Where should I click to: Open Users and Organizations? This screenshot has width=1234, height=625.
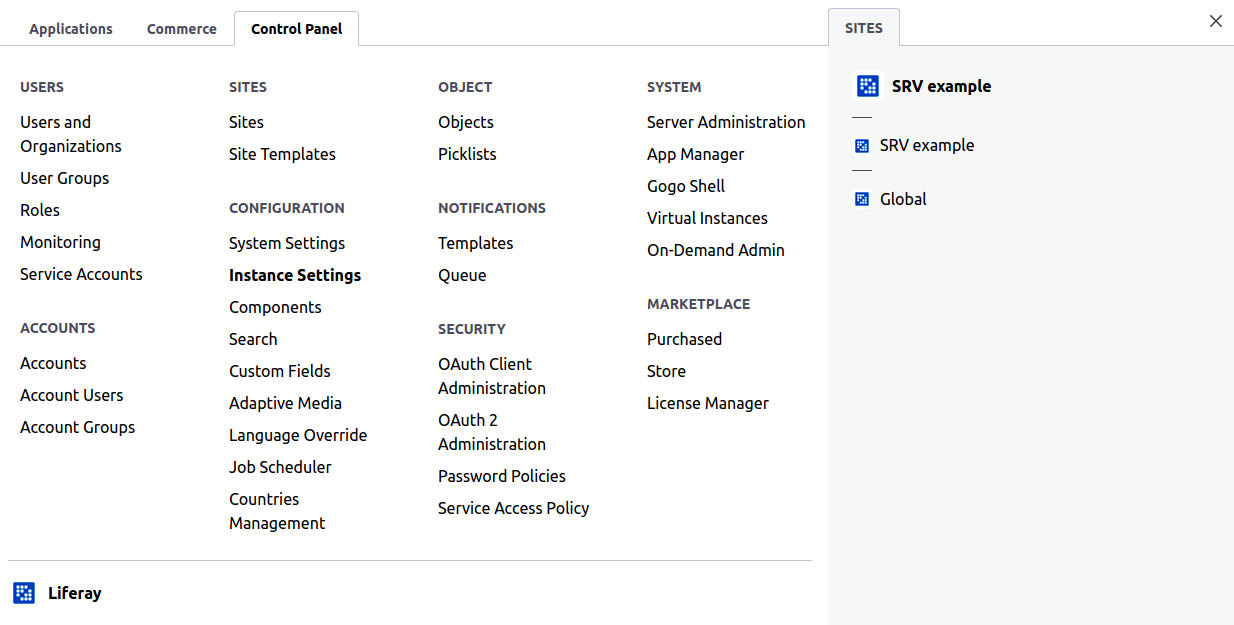pyautogui.click(x=71, y=134)
